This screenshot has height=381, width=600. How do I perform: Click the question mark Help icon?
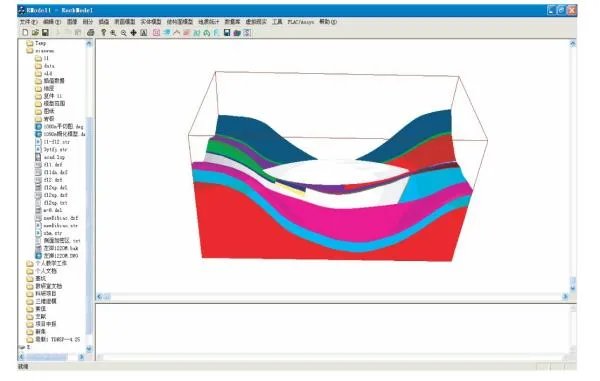pos(103,33)
